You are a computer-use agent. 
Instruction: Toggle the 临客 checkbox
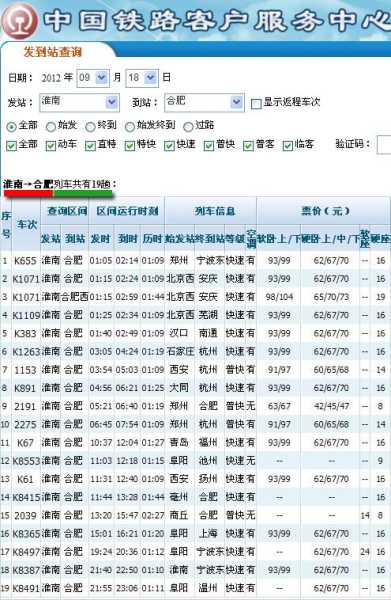click(288, 145)
